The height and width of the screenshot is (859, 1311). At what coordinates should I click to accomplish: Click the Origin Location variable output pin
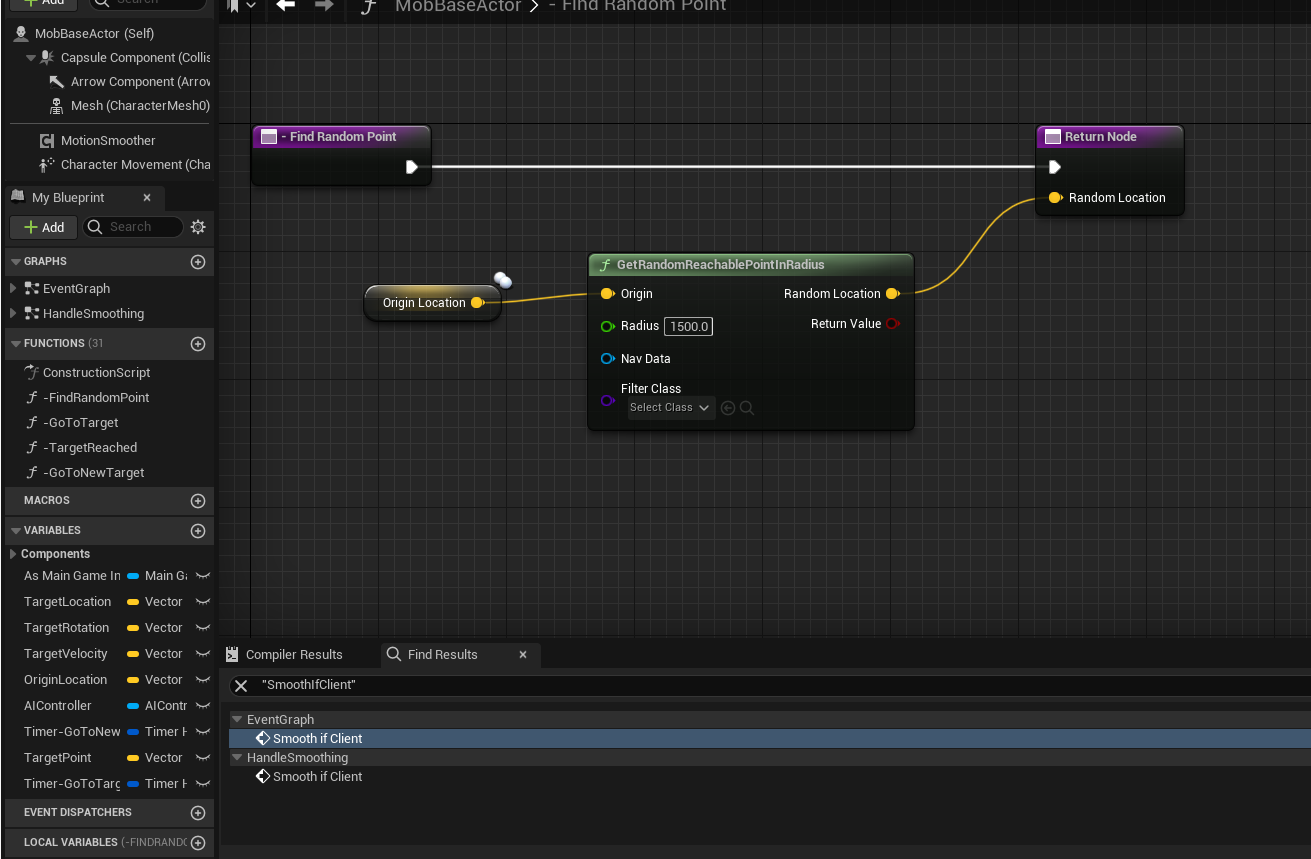[477, 302]
